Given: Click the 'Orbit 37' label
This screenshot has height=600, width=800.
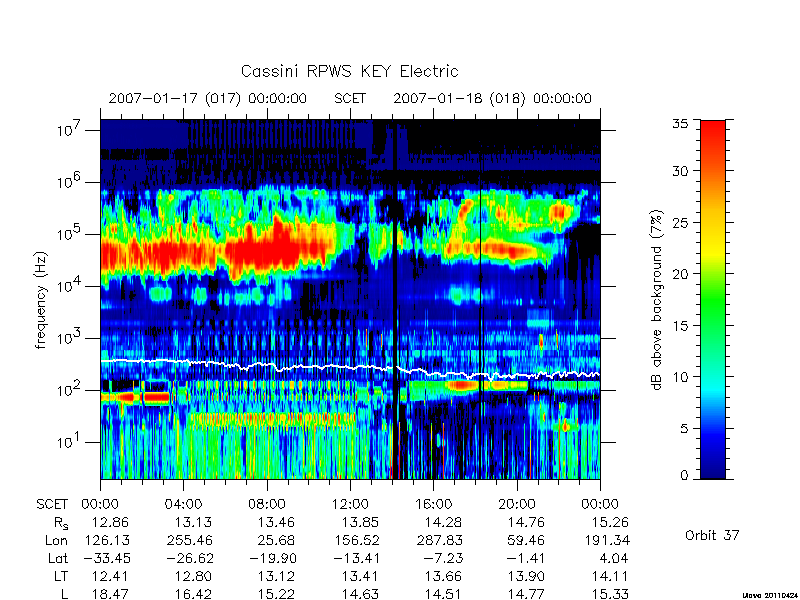Looking at the screenshot, I should coord(712,535).
